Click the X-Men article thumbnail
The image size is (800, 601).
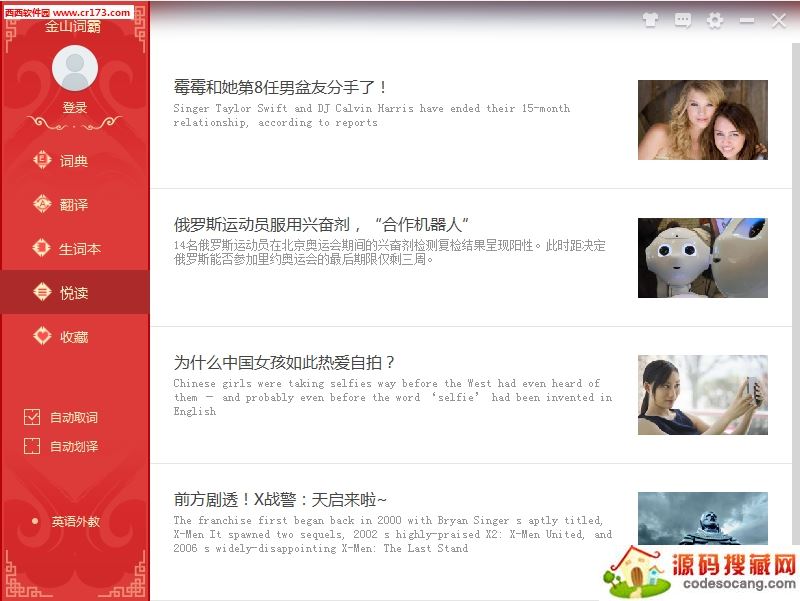tap(703, 518)
